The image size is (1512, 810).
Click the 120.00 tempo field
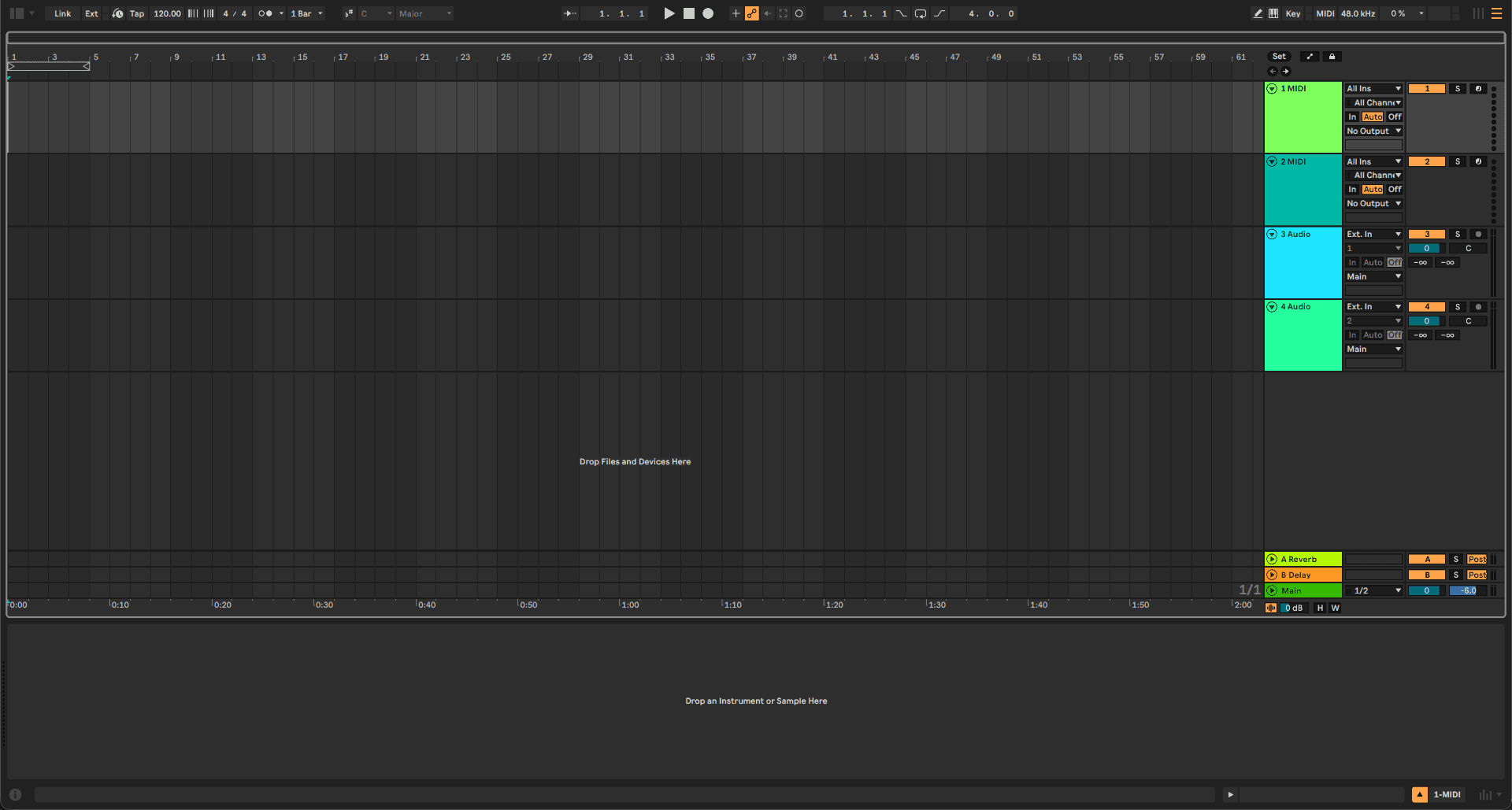(167, 13)
